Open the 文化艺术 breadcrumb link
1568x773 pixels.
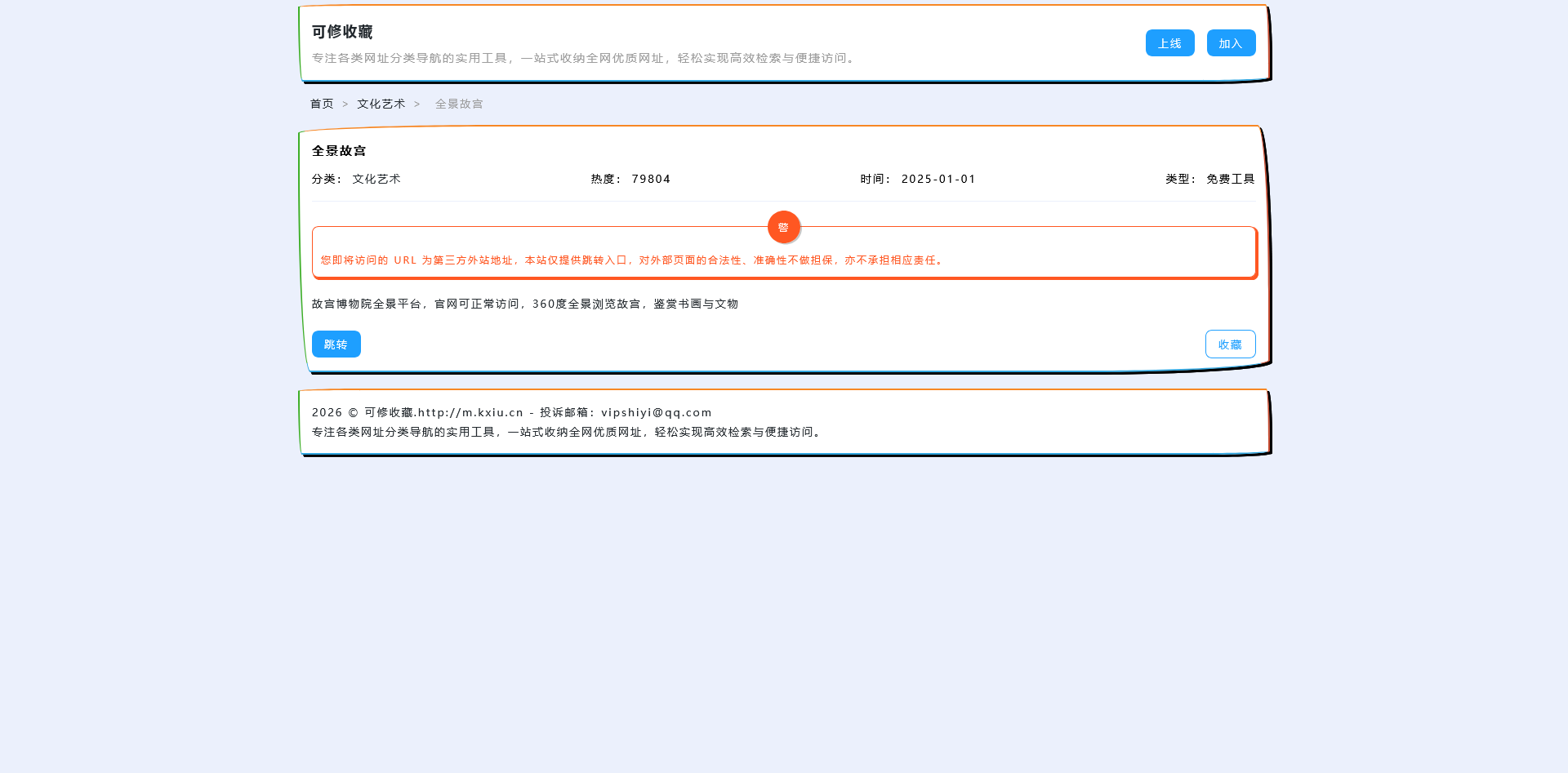tap(381, 104)
